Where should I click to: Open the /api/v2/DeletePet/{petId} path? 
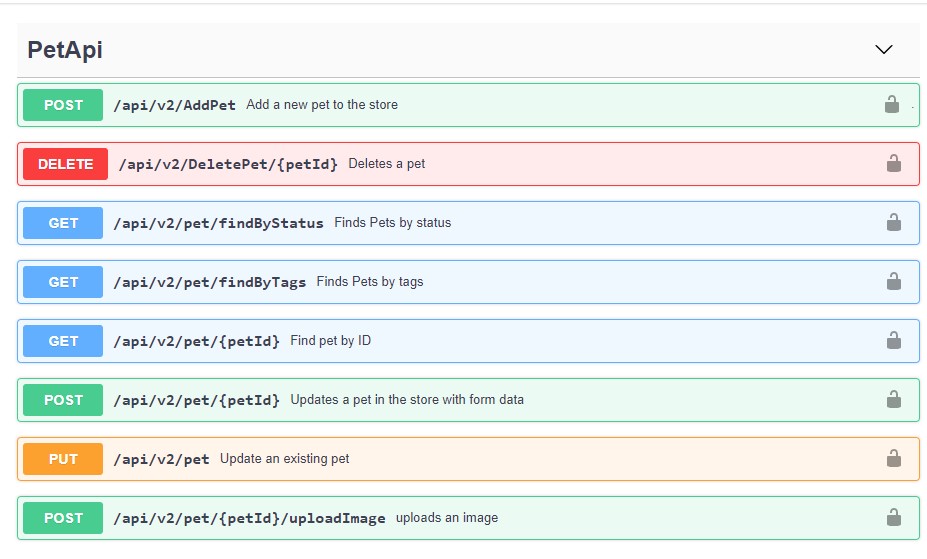pyautogui.click(x=228, y=164)
